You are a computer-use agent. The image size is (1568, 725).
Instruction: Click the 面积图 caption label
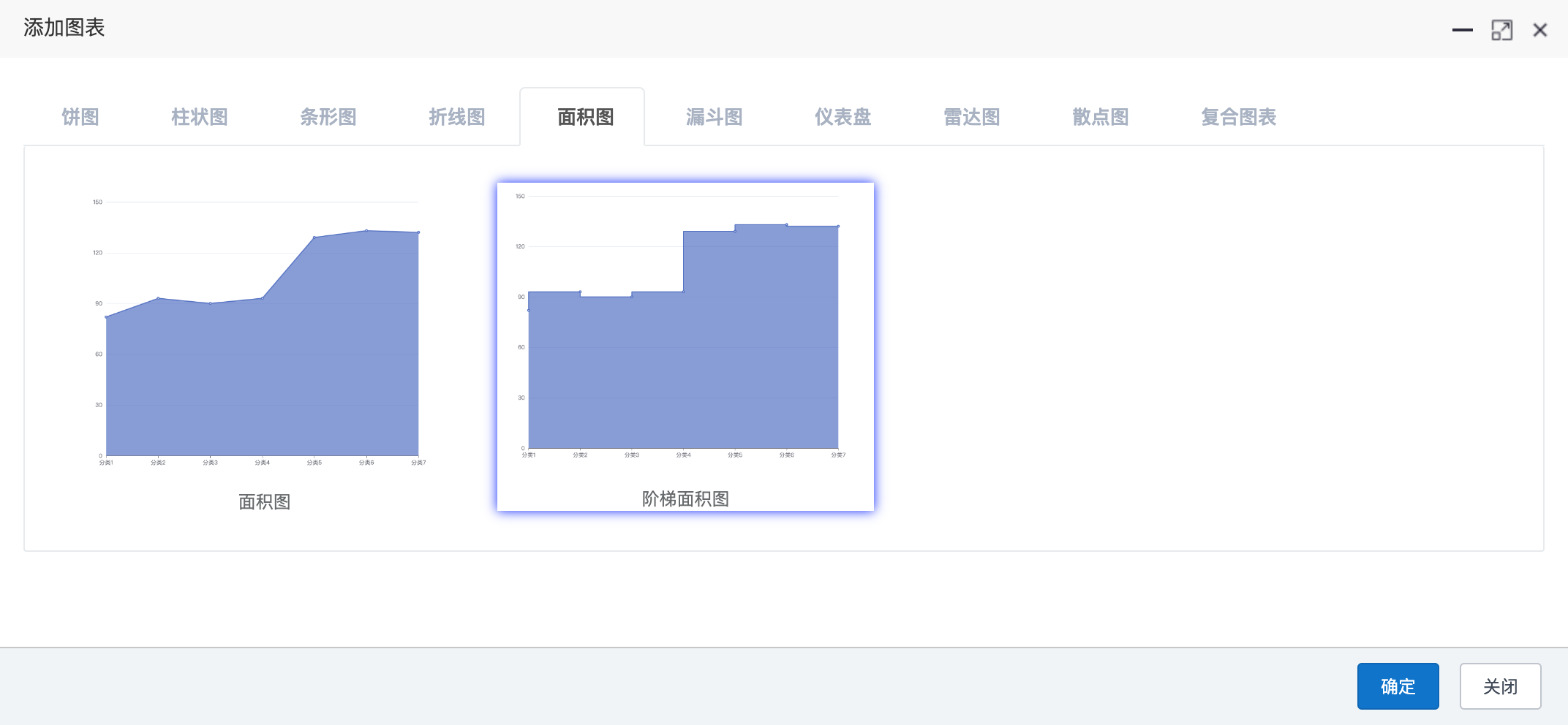tap(265, 502)
